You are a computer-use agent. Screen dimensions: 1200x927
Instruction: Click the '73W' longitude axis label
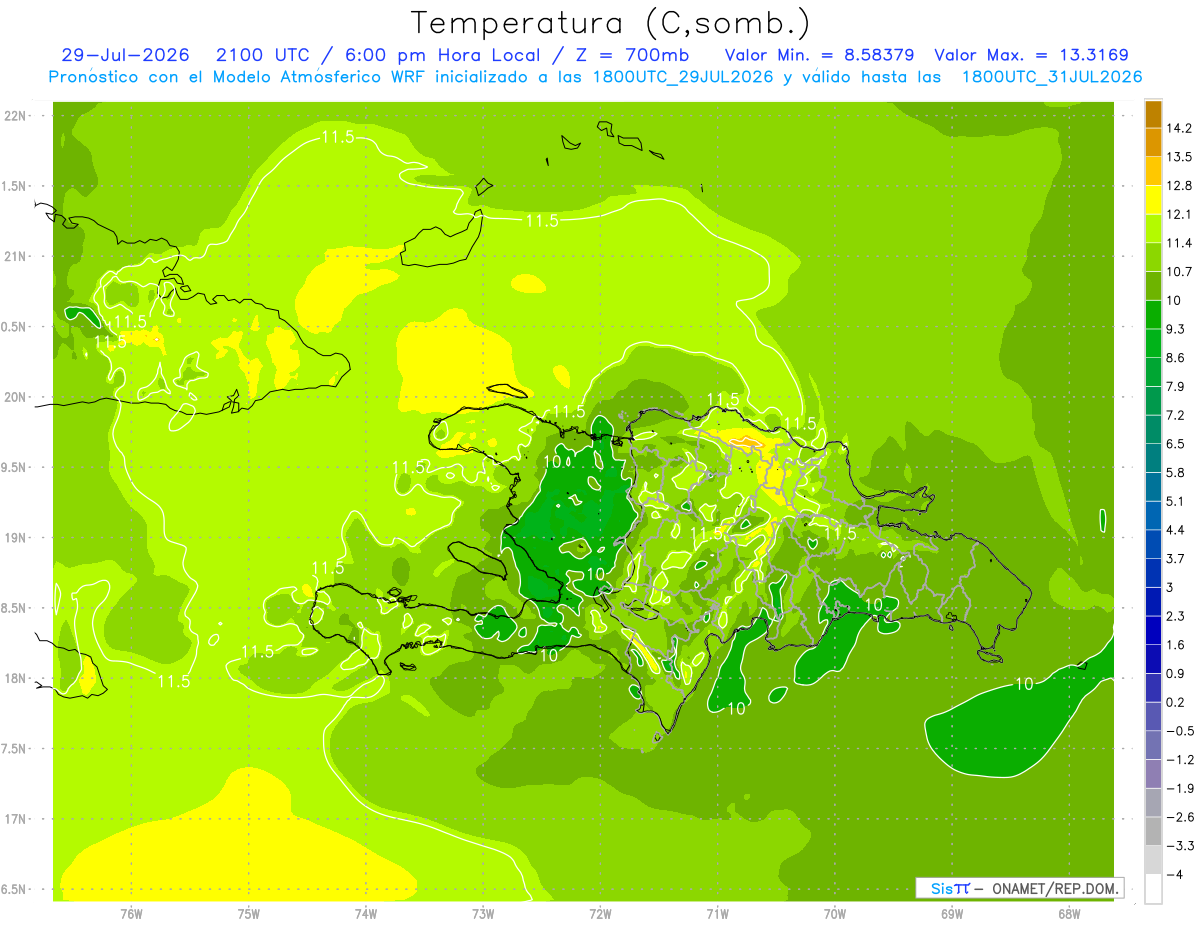coord(483,914)
